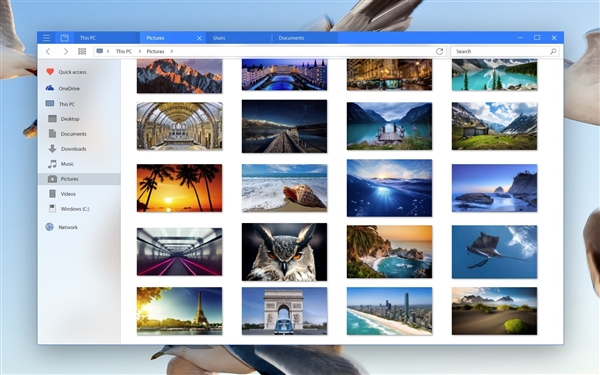Image resolution: width=600 pixels, height=375 pixels.
Task: Open Videos label in sidebar
Action: [68, 194]
